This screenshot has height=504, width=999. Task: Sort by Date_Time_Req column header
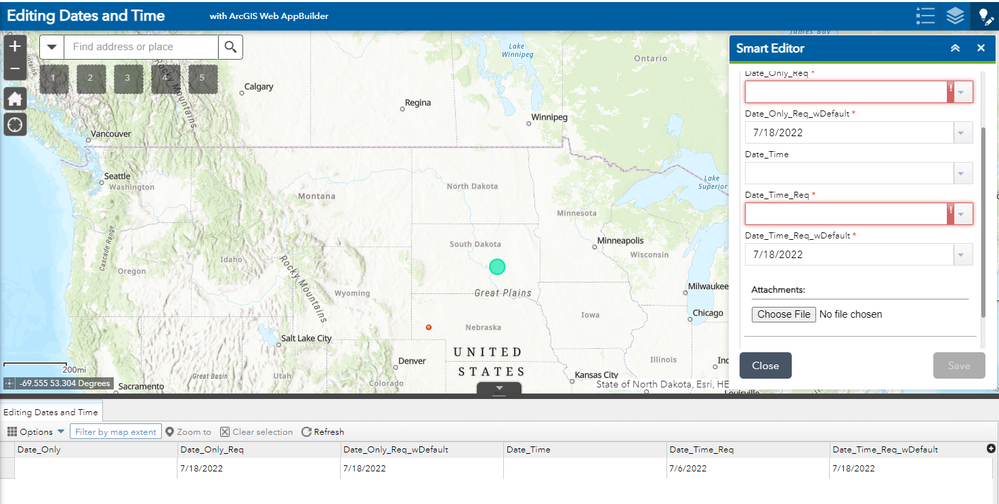[748, 450]
